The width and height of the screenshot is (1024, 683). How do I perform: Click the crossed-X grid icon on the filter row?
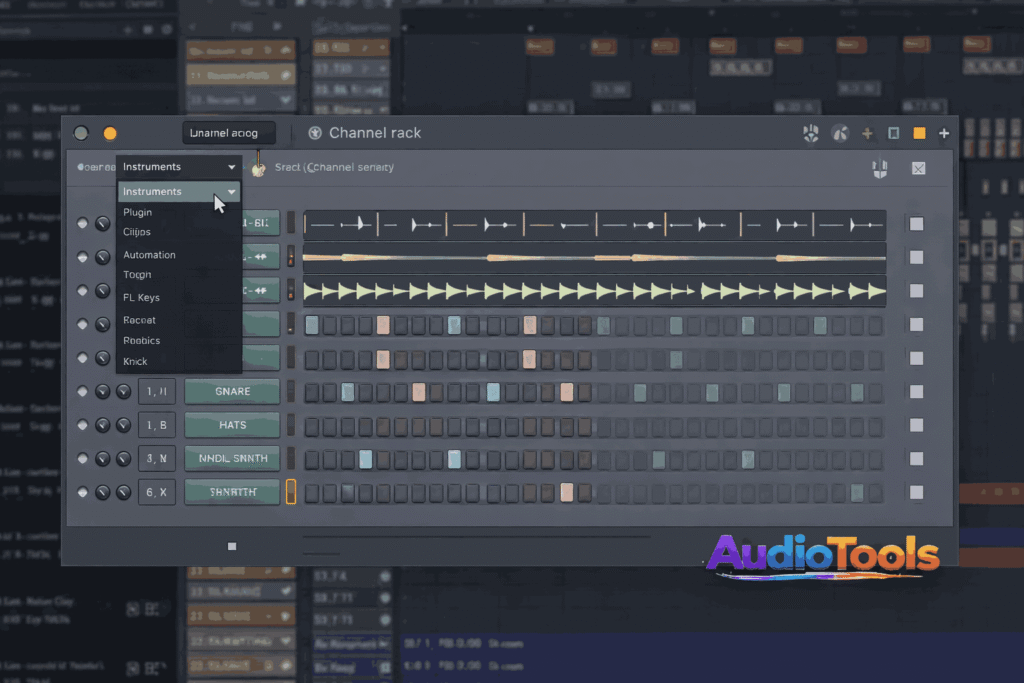pyautogui.click(x=919, y=168)
